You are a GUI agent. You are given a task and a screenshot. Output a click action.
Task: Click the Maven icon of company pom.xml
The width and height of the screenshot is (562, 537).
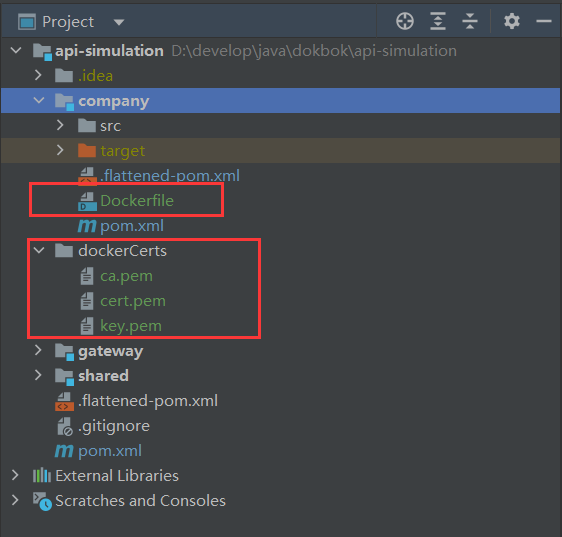(x=87, y=226)
